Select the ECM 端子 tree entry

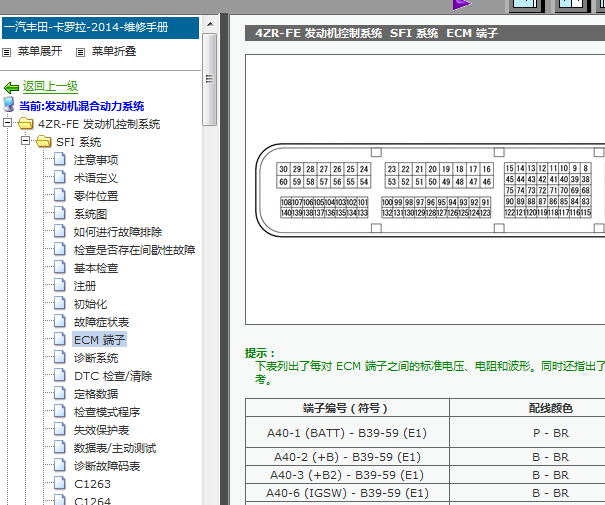(x=100, y=340)
